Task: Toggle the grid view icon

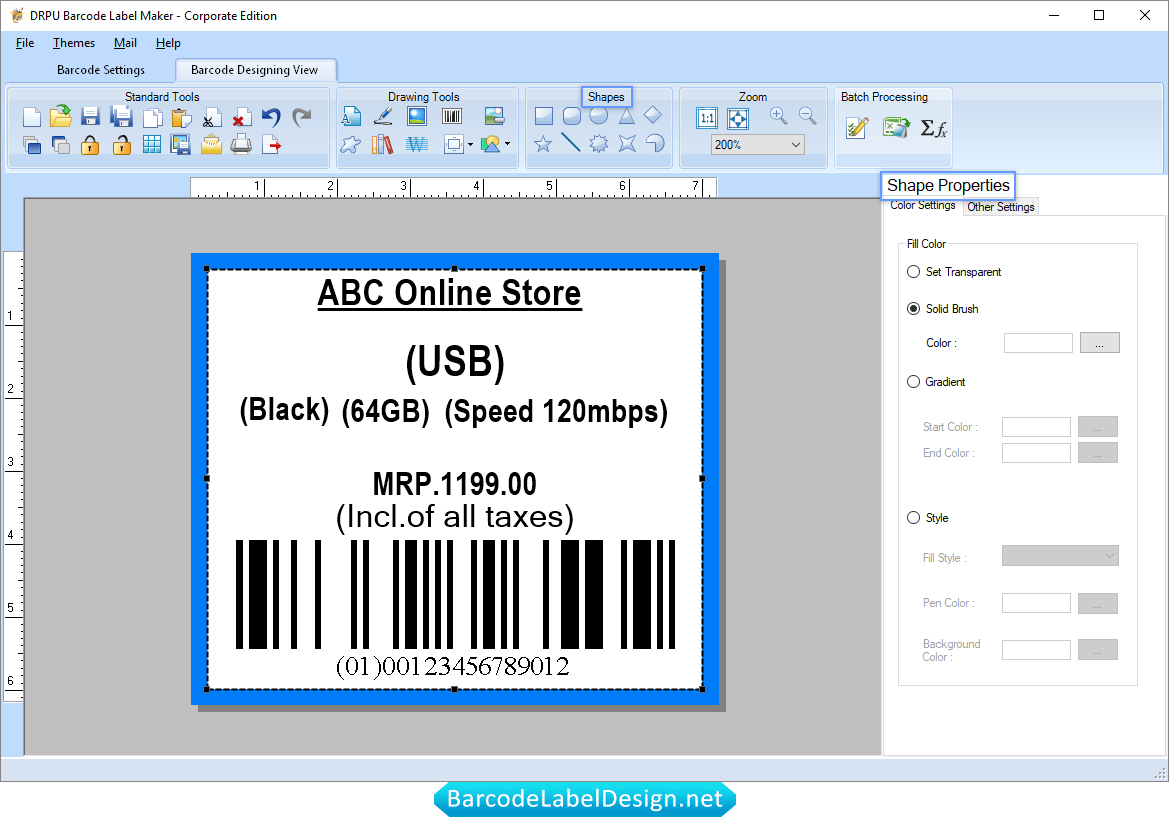Action: [x=152, y=144]
